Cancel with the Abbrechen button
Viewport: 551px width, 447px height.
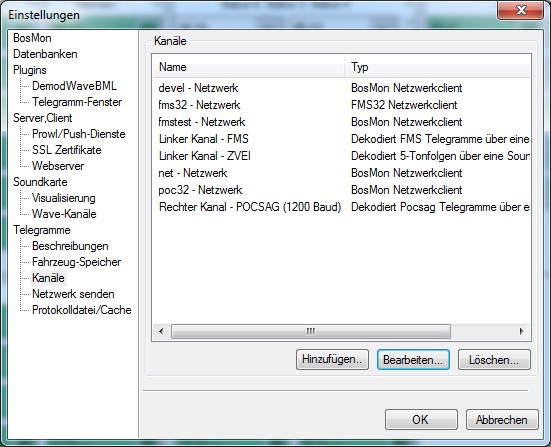click(x=502, y=419)
